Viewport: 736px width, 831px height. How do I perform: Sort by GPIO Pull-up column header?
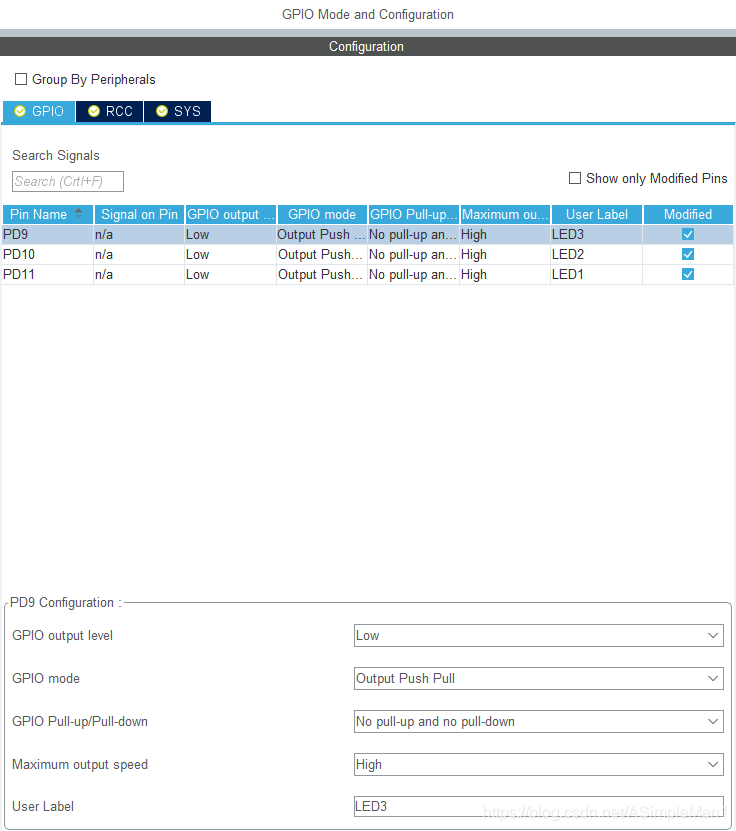click(x=414, y=214)
